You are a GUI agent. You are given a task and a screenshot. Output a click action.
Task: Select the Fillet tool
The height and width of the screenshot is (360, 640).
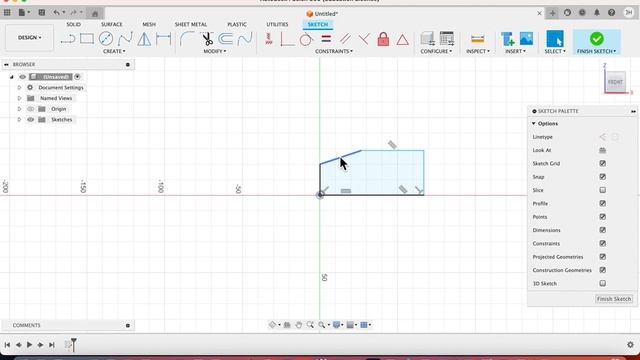pos(187,39)
